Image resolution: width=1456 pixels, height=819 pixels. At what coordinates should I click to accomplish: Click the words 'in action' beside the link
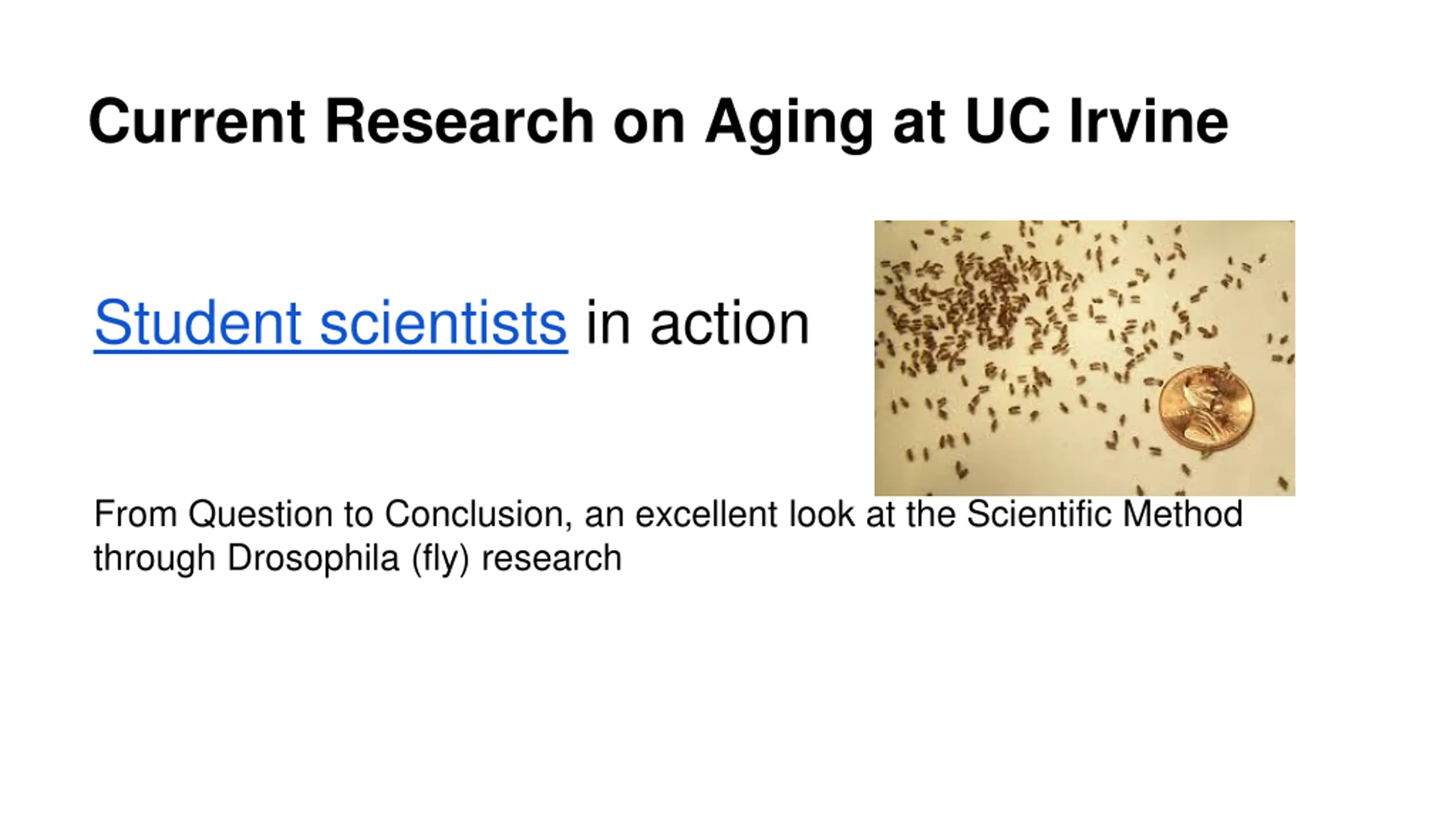697,323
